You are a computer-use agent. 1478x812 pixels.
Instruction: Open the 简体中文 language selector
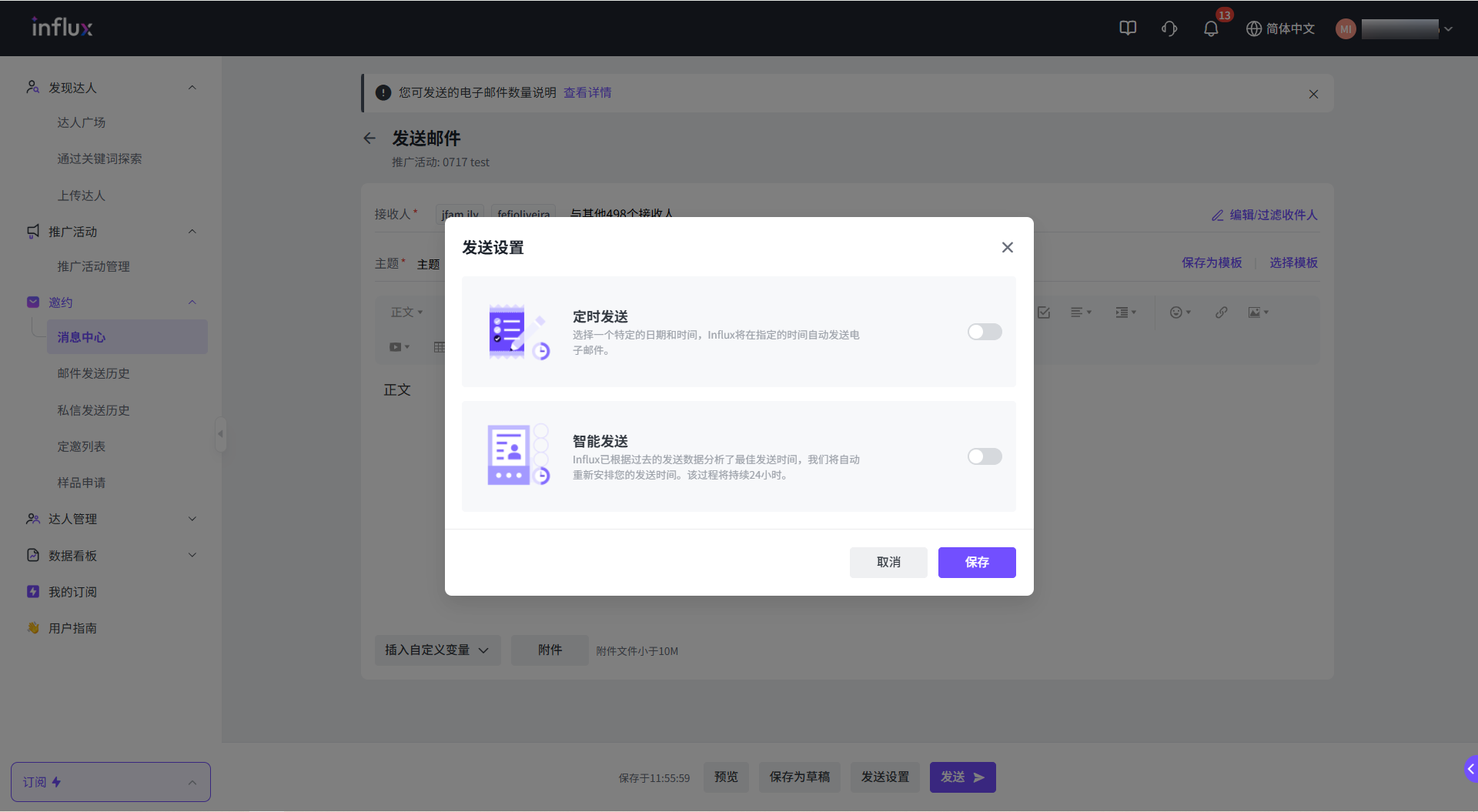coord(1280,28)
